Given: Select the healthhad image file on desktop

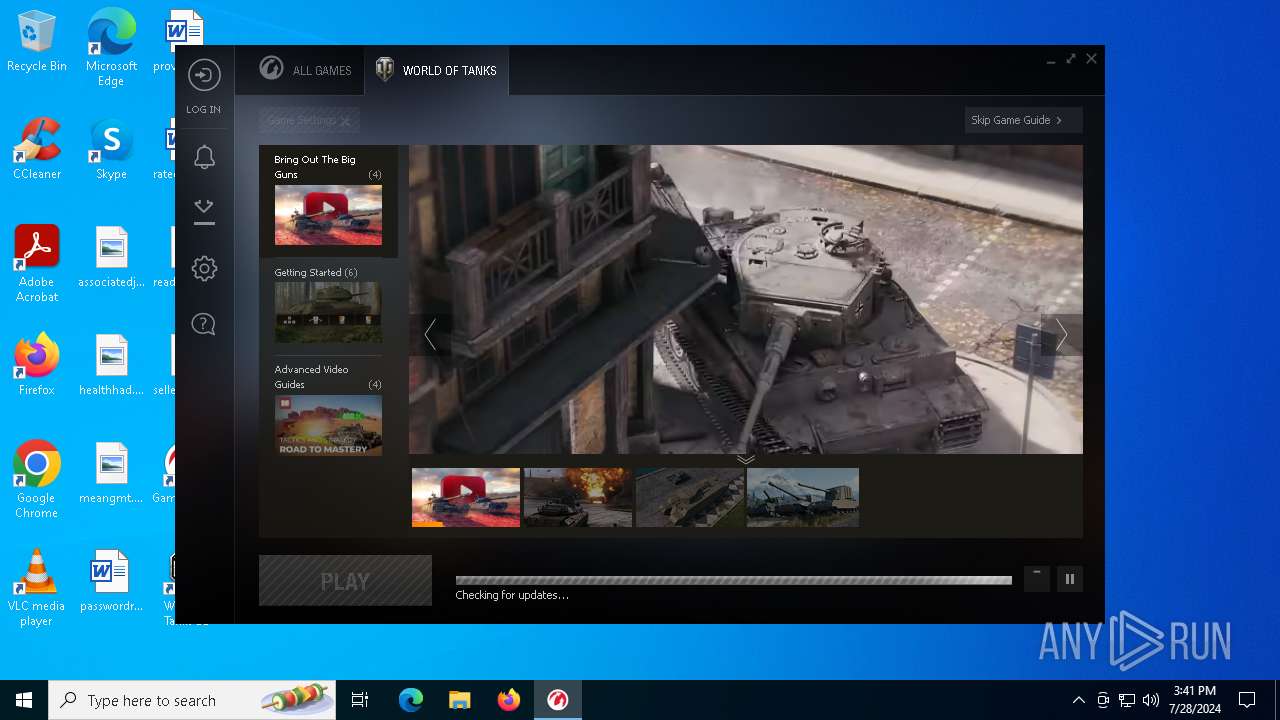Looking at the screenshot, I should pyautogui.click(x=111, y=366).
